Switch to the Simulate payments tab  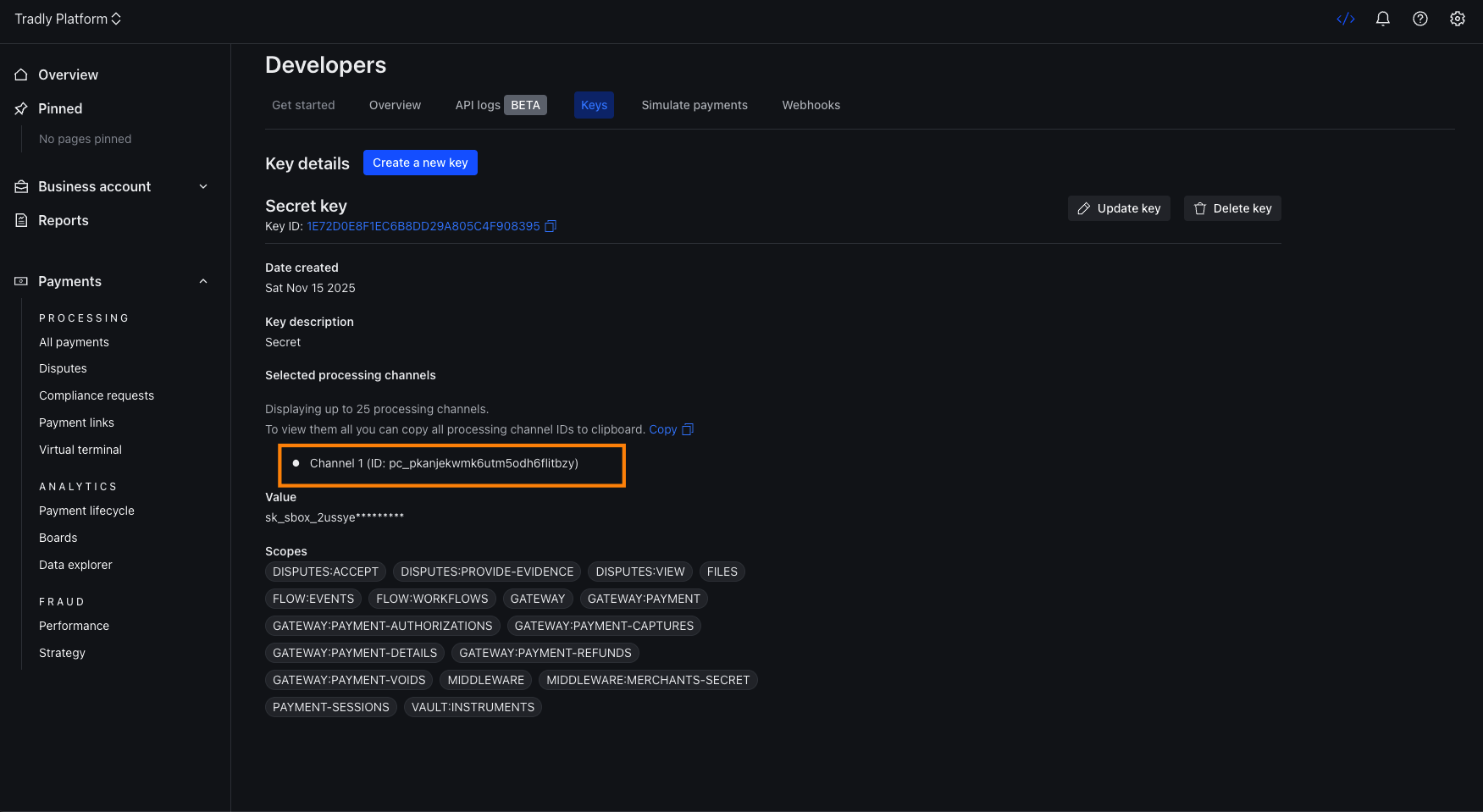click(694, 105)
